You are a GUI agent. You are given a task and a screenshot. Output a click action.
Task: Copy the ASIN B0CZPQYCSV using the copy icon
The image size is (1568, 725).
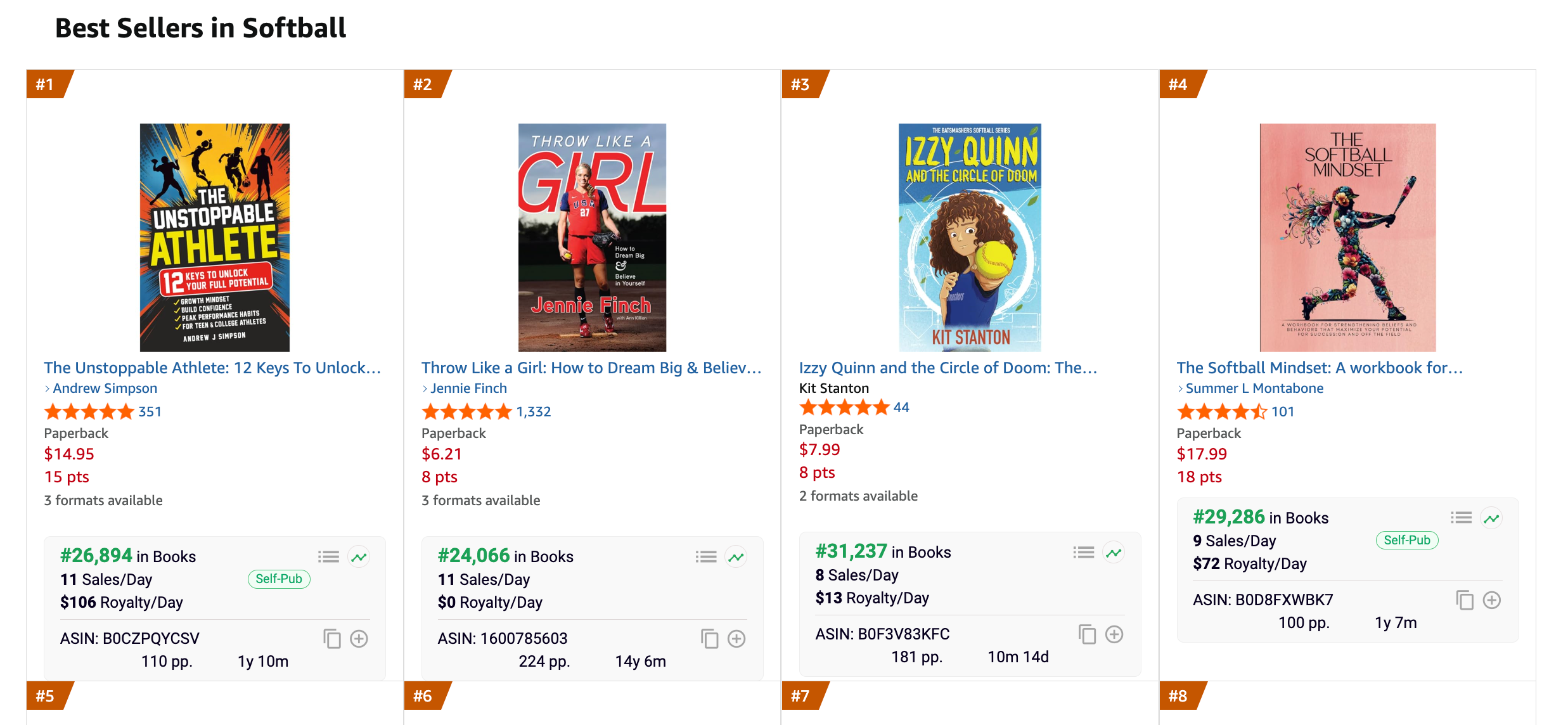332,638
